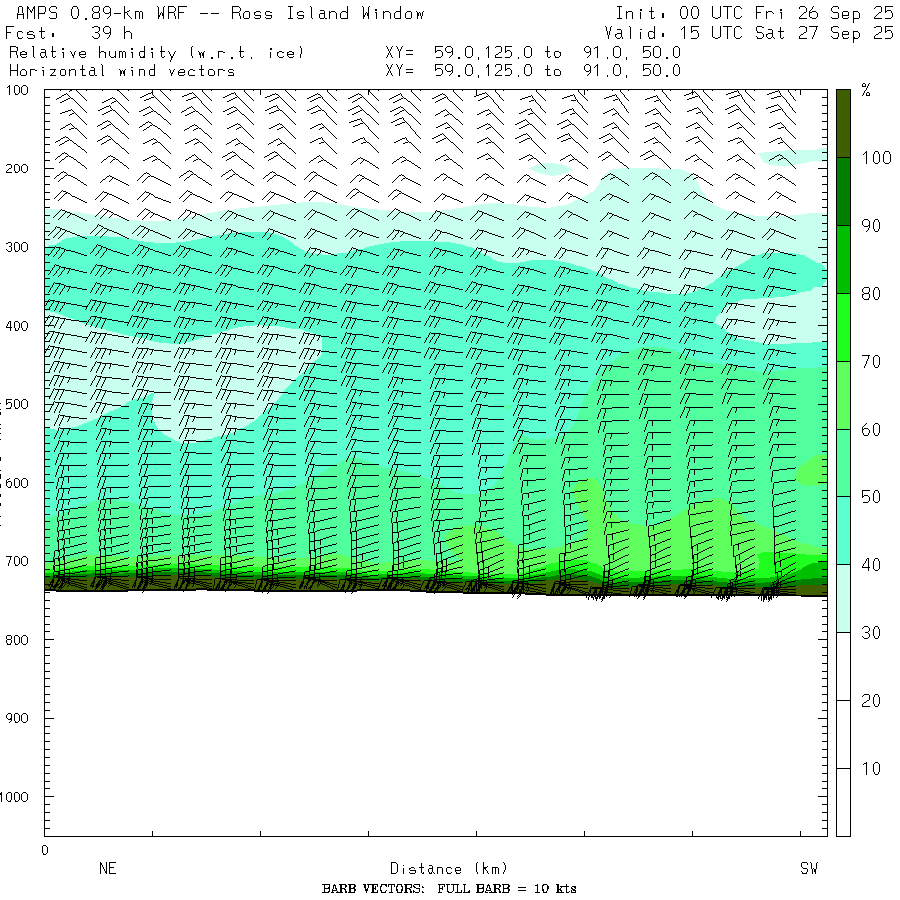The image size is (900, 900).
Task: Click the '0' distance axis origin label
Action: [x=45, y=850]
